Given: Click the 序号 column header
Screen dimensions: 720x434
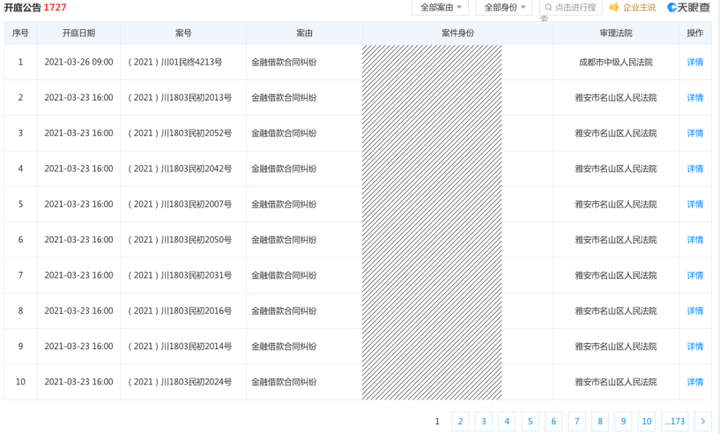Looking at the screenshot, I should click(20, 33).
